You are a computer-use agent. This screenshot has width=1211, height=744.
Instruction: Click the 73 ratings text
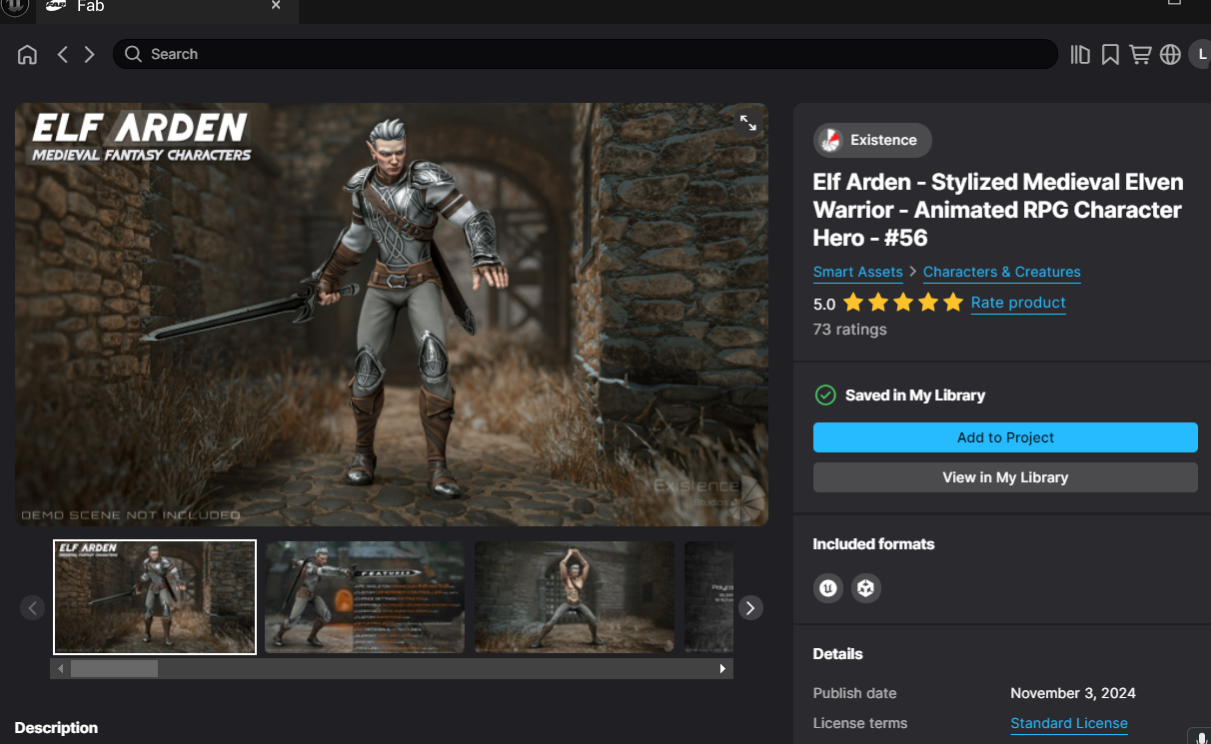[x=850, y=329]
